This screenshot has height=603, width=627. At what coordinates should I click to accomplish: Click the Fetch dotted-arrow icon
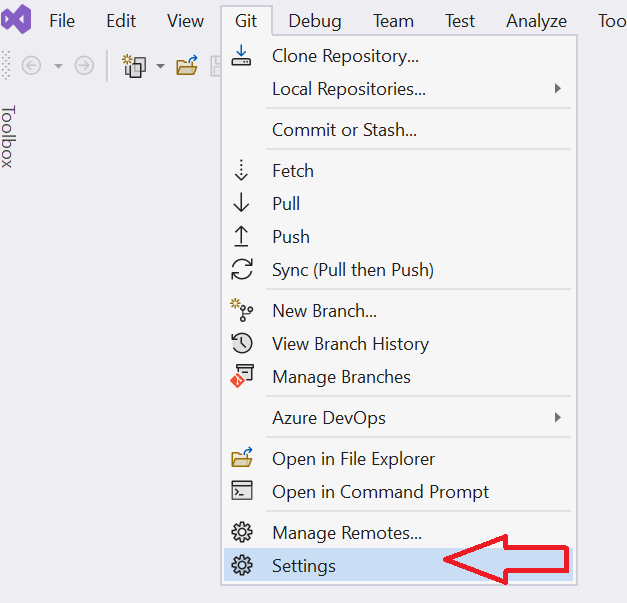[x=242, y=171]
